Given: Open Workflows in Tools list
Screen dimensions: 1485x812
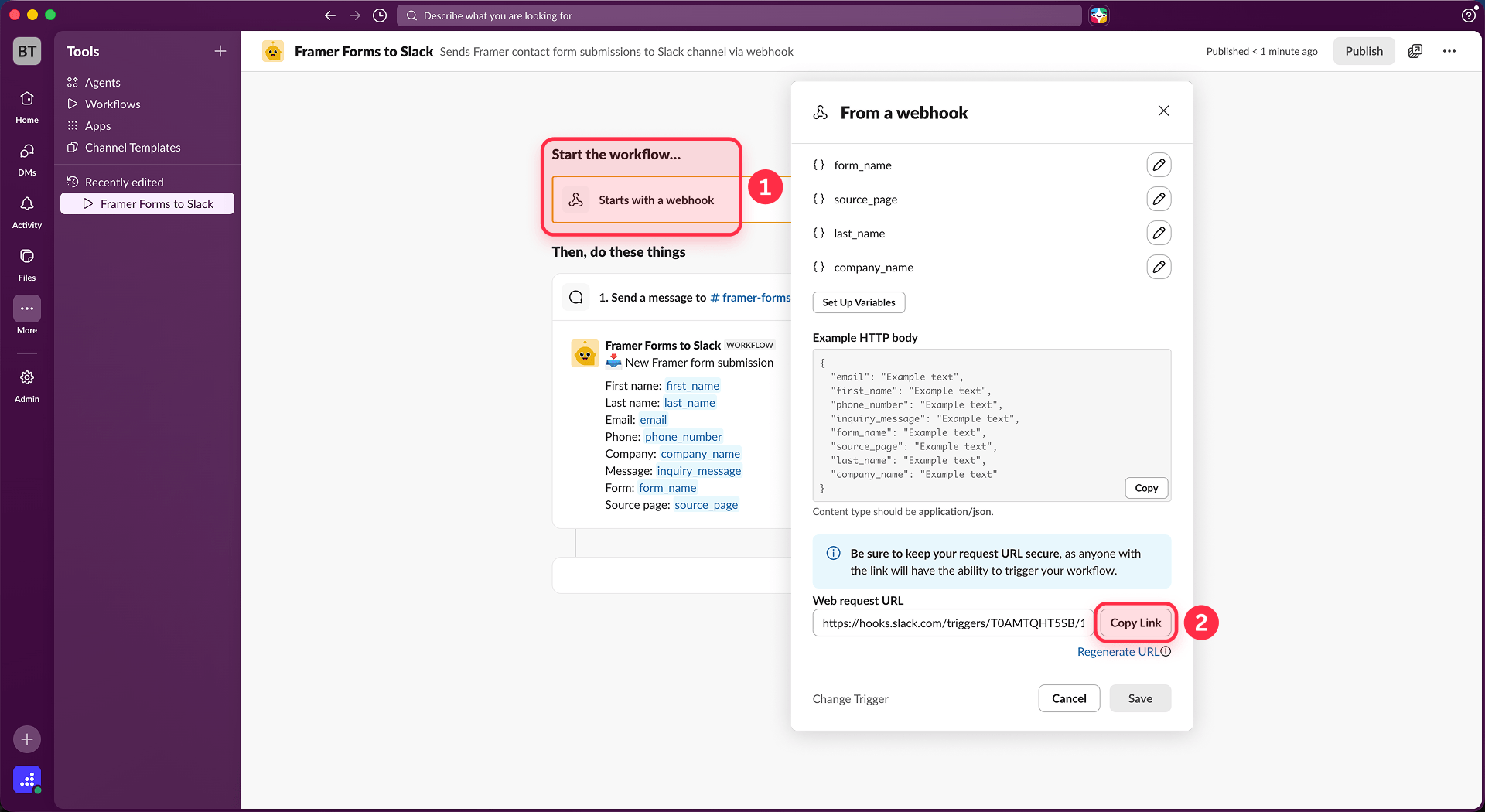Looking at the screenshot, I should coord(113,104).
